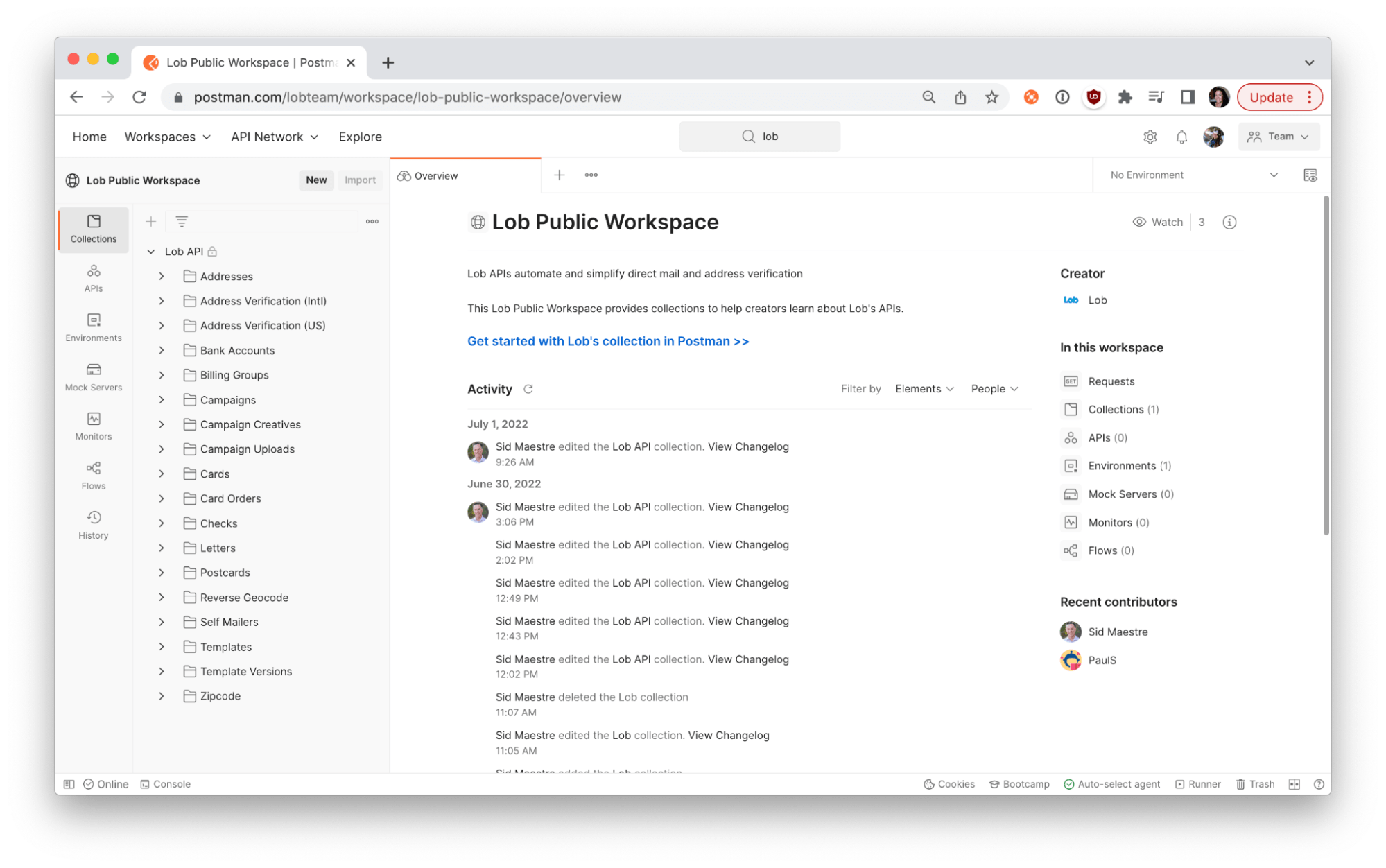Viewport: 1386px width, 868px height.
Task: Click the Auto-select agent status item
Action: click(x=1112, y=784)
